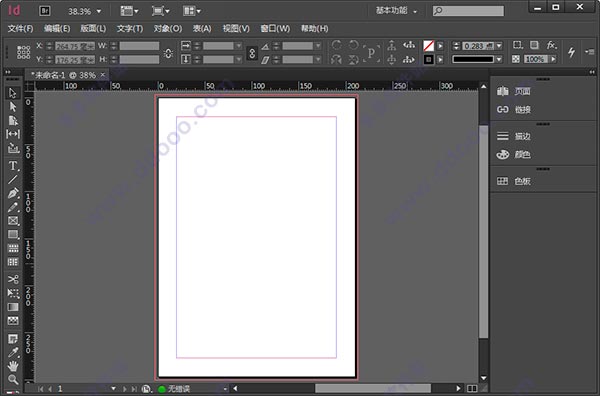600x396 pixels.
Task: Open the 文件(F) menu
Action: tap(20, 29)
